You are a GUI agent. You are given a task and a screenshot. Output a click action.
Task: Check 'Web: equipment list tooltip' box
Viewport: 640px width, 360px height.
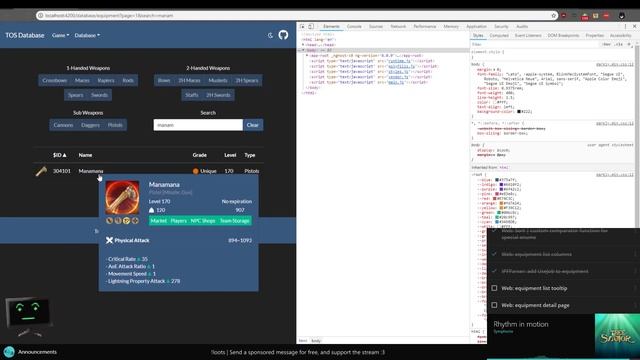click(x=494, y=288)
